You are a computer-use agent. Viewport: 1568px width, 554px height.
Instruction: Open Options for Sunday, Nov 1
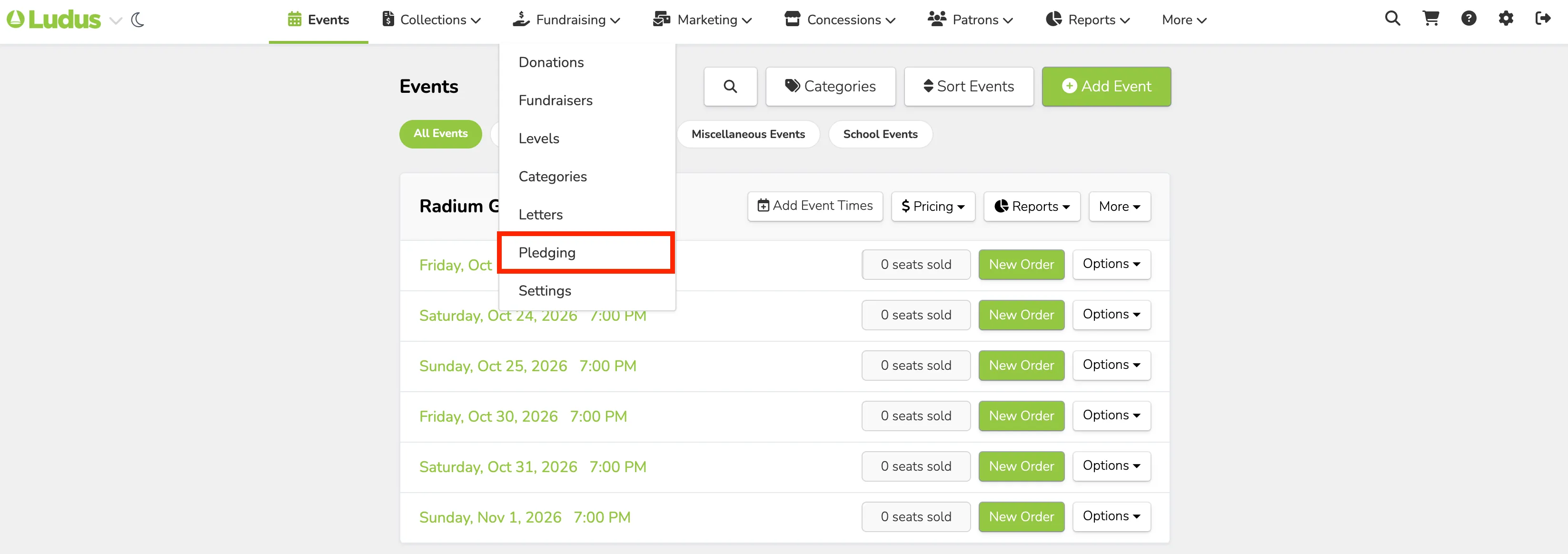(1111, 516)
